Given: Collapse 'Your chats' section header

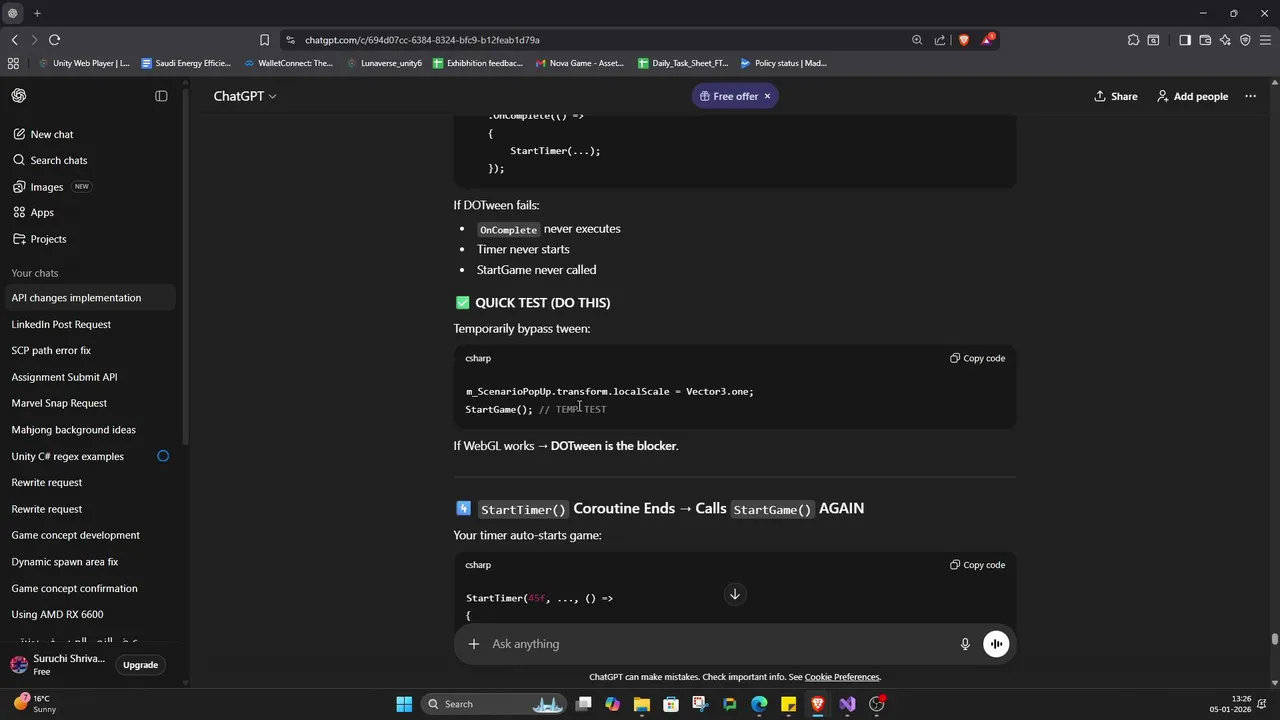Looking at the screenshot, I should point(35,273).
